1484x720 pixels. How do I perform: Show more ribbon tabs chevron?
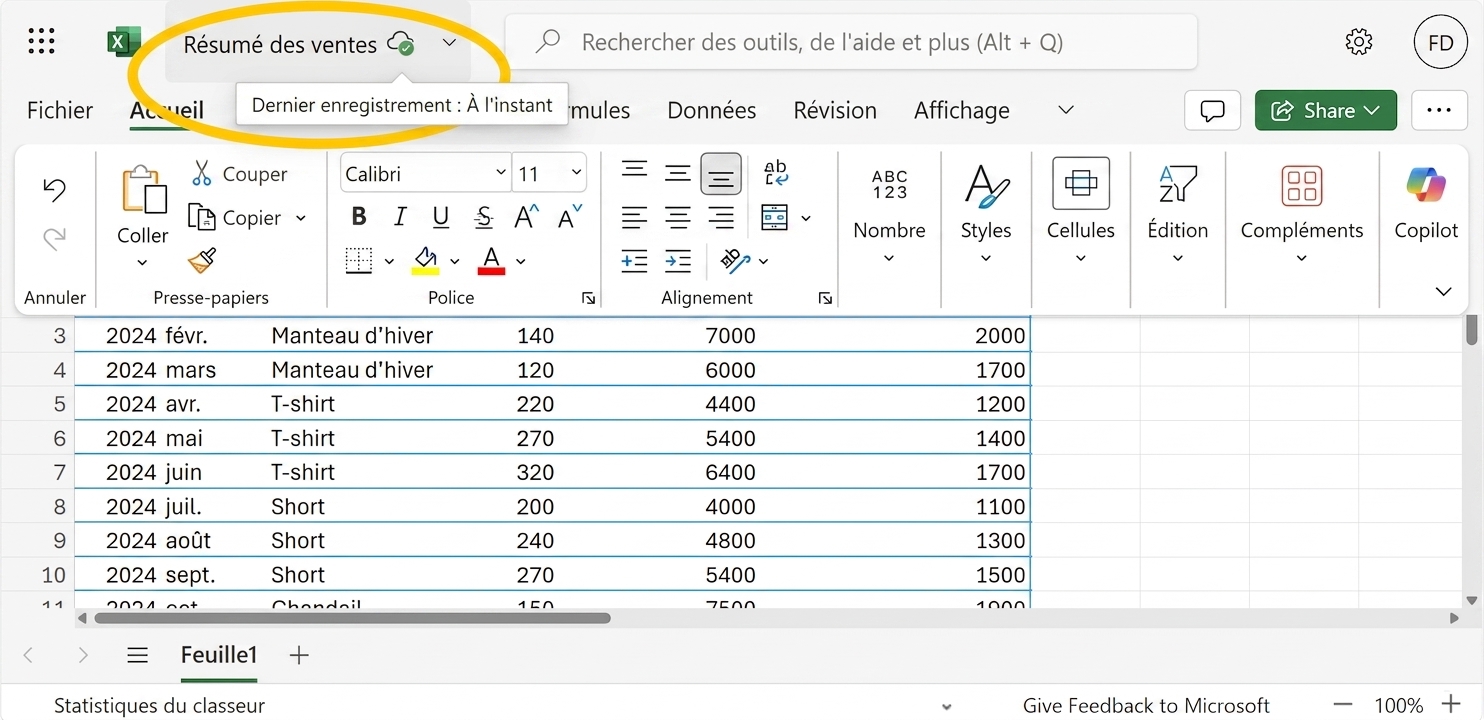coord(1066,110)
